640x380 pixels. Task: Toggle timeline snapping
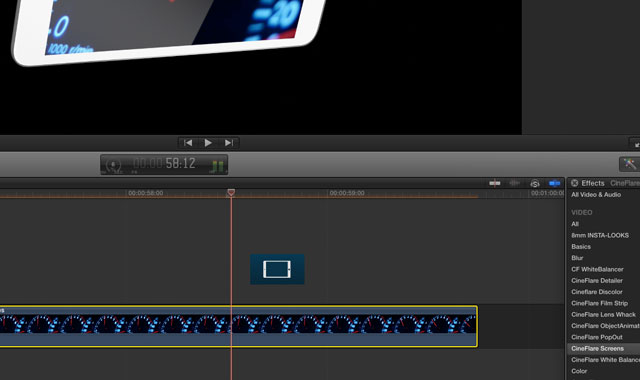(x=554, y=183)
